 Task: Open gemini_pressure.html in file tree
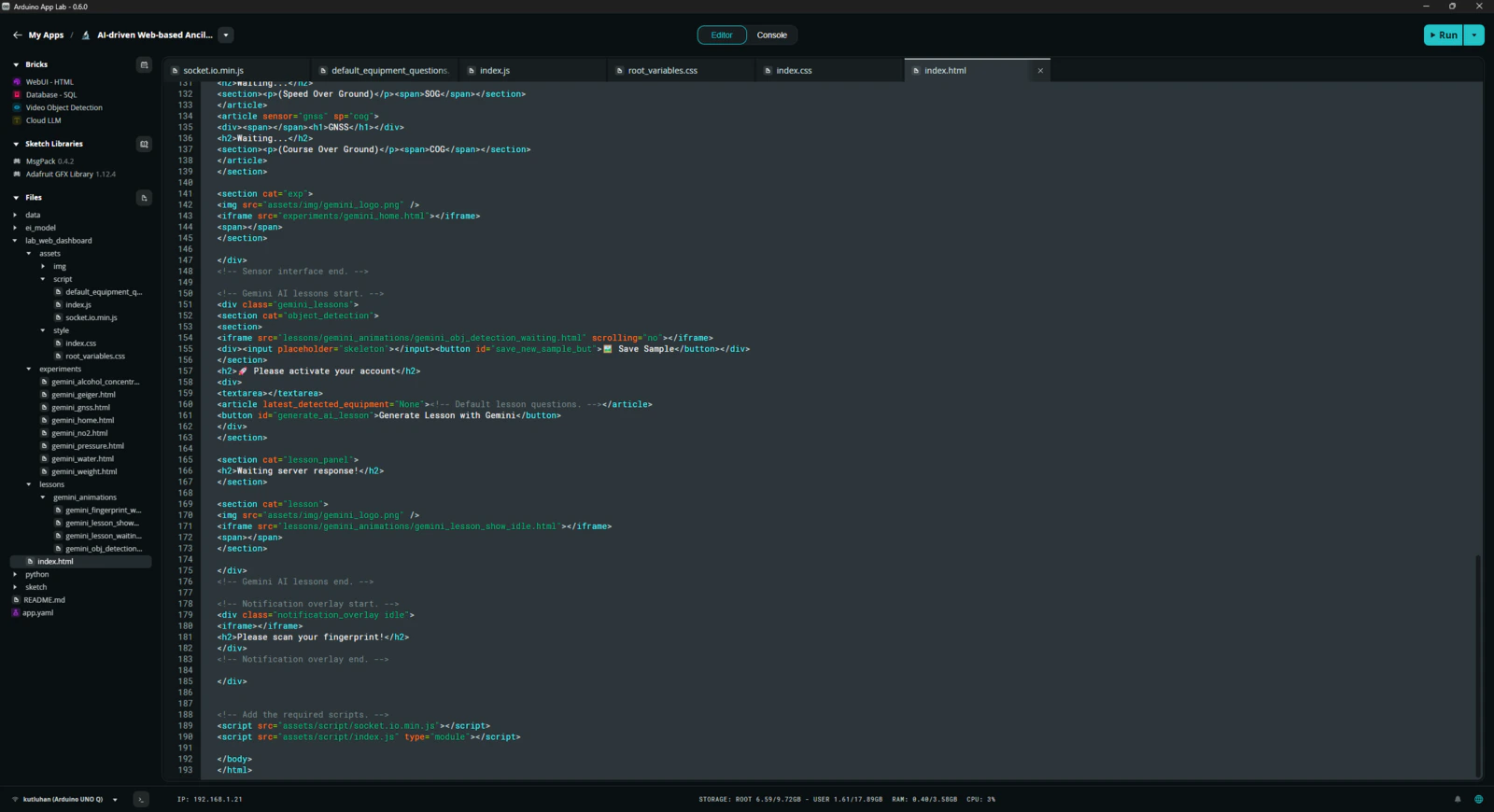coord(88,446)
